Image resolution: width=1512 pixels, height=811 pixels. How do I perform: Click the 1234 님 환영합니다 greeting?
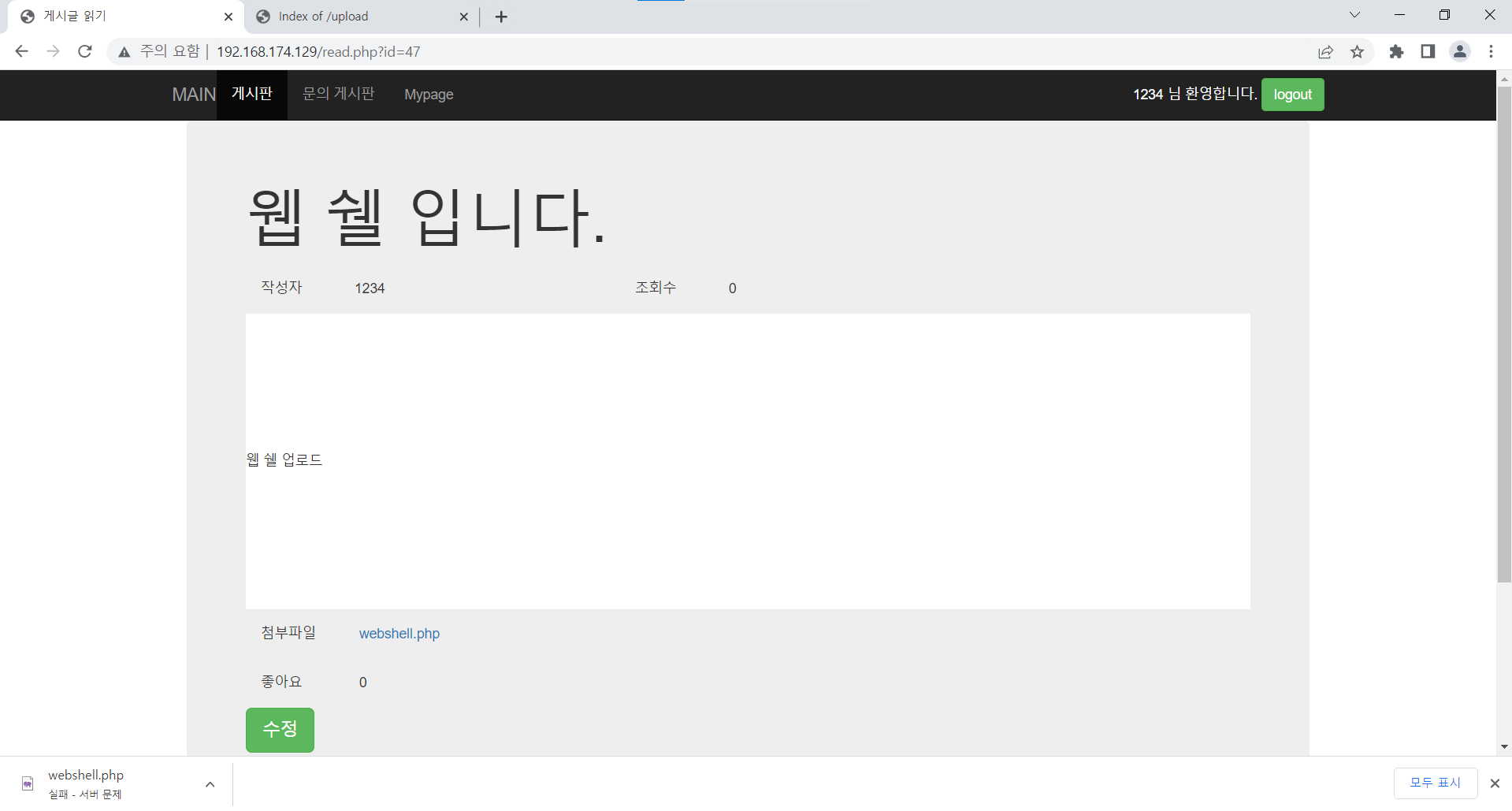pos(1194,94)
